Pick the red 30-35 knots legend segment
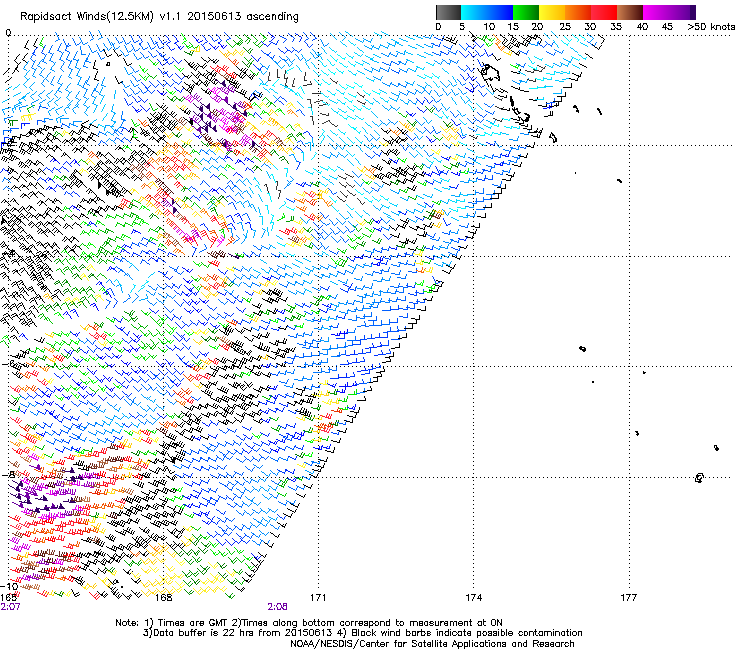The image size is (740, 650). (x=604, y=12)
